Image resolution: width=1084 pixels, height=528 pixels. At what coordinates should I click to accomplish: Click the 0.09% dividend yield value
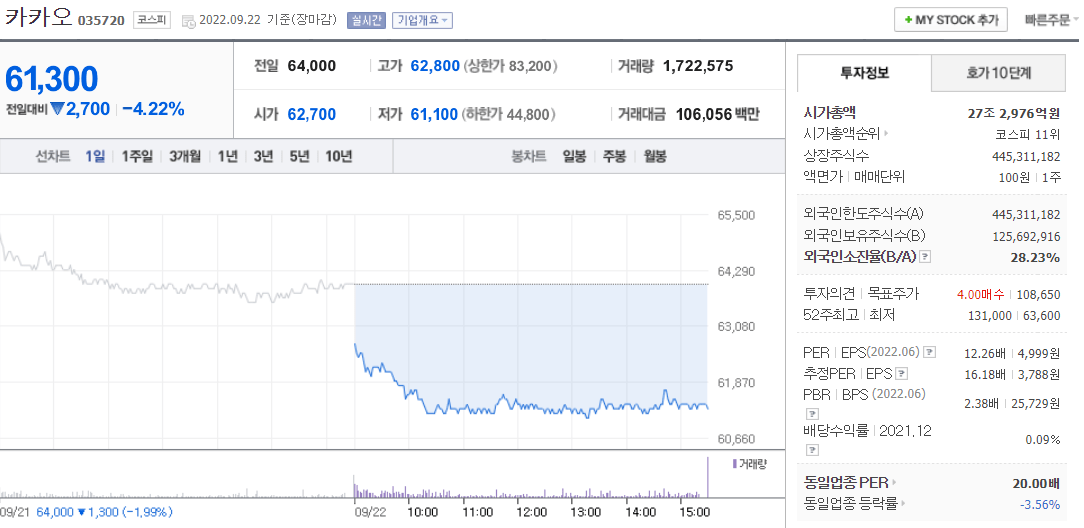pyautogui.click(x=1043, y=440)
